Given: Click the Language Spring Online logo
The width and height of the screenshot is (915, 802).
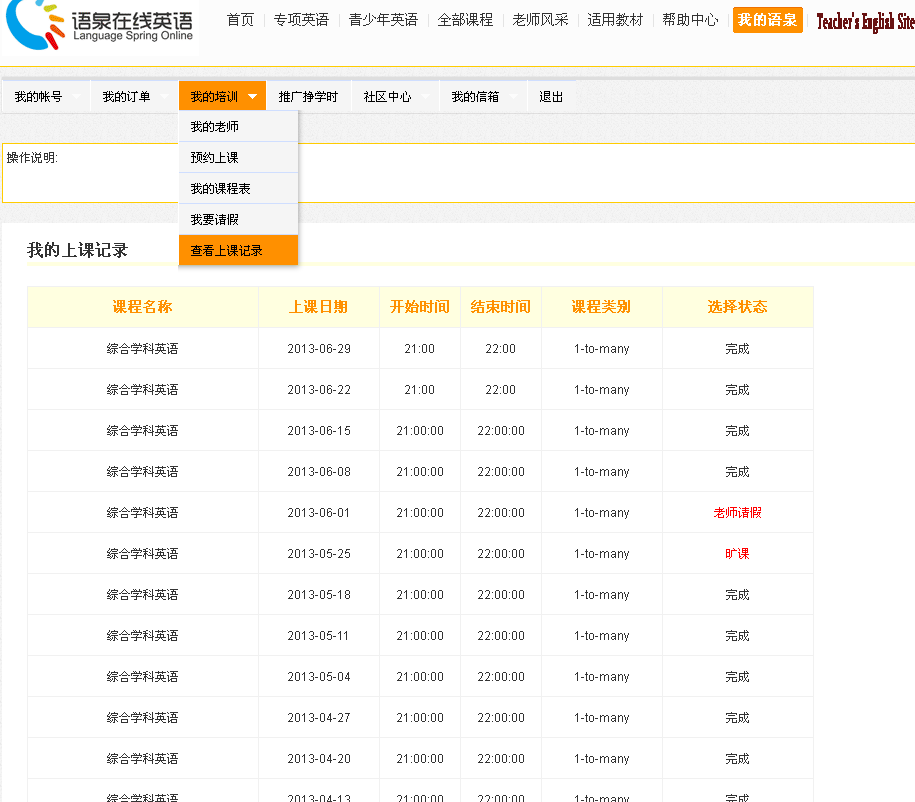Looking at the screenshot, I should point(100,25).
